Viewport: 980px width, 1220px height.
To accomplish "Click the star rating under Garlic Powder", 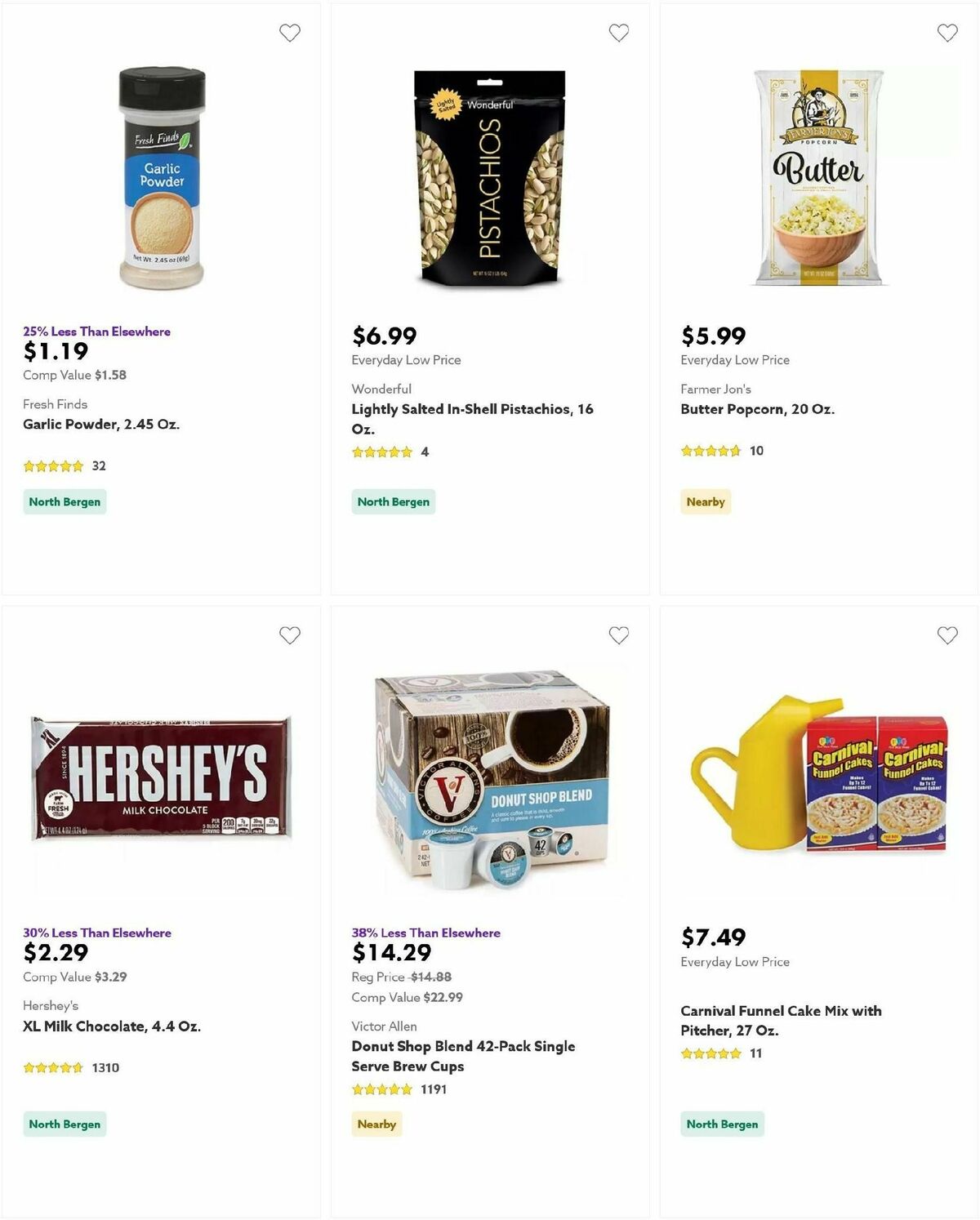I will click(52, 465).
